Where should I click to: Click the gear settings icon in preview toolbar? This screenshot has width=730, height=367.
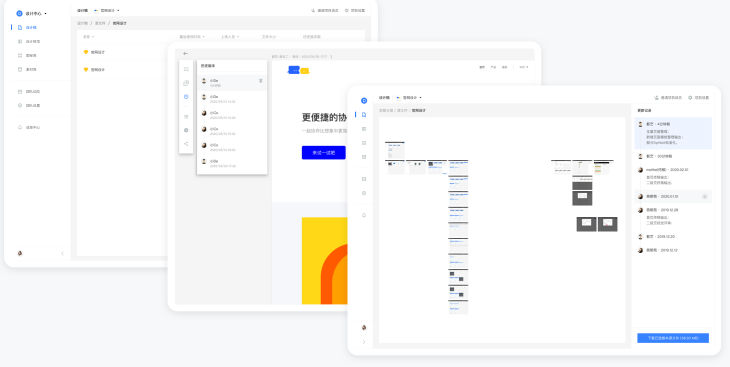click(x=186, y=130)
